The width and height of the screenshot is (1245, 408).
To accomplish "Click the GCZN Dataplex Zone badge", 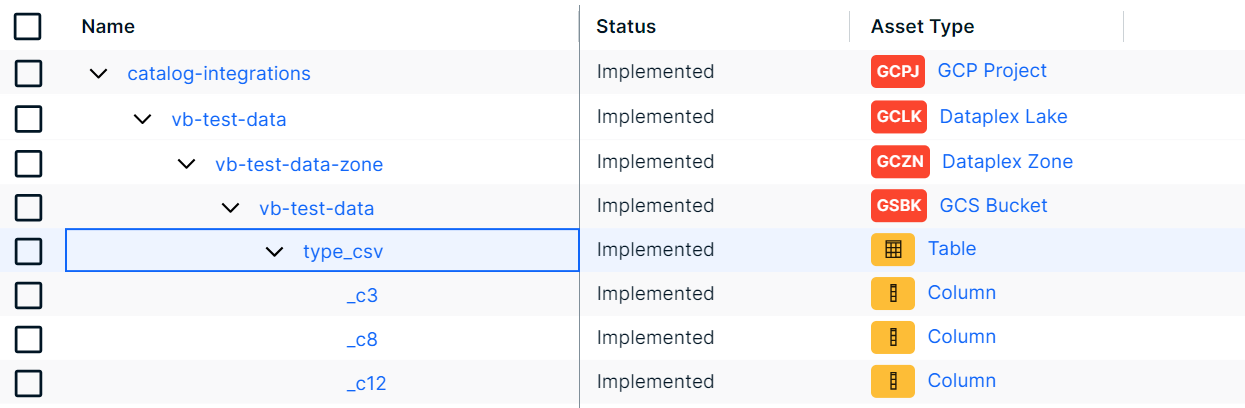I will [x=900, y=162].
